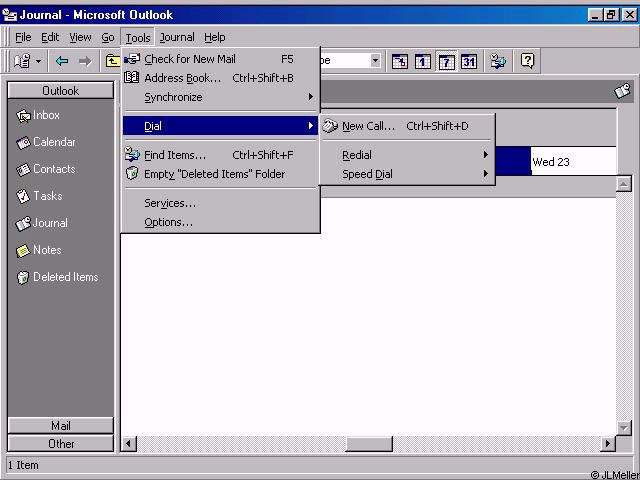
Task: Click the Wed 23 timeline date header
Action: [x=573, y=162]
